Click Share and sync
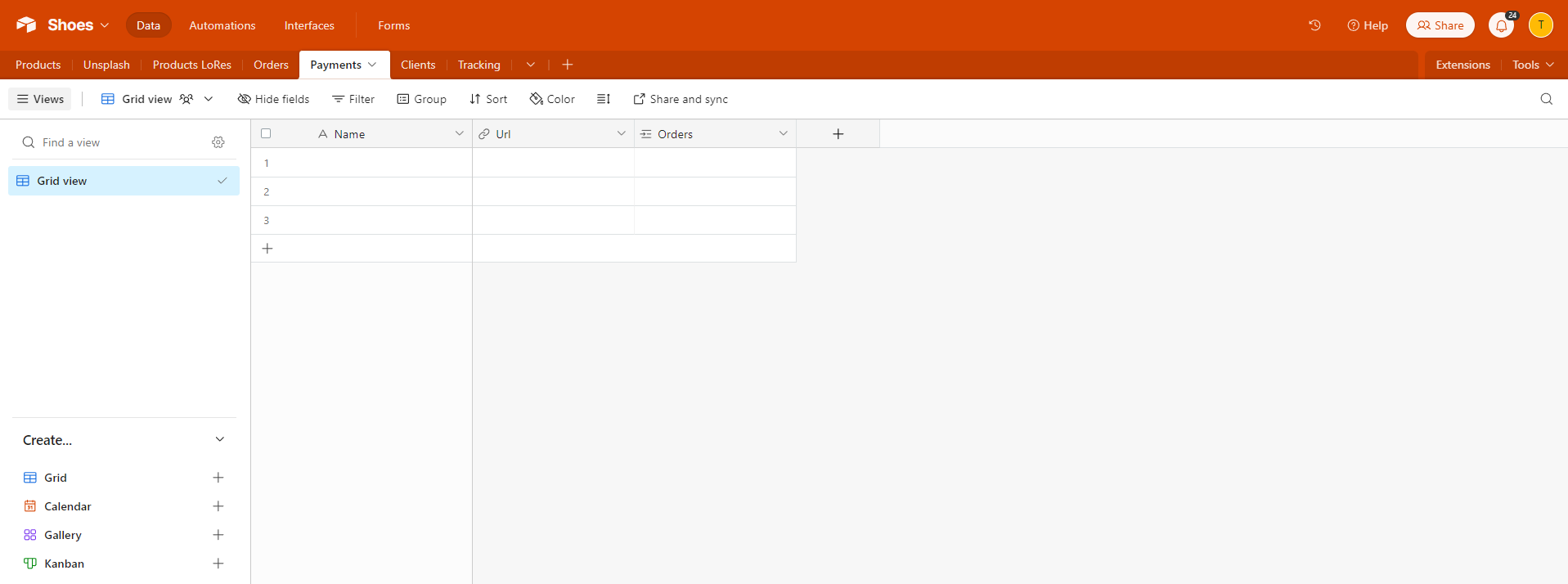The height and width of the screenshot is (584, 1568). pos(681,99)
